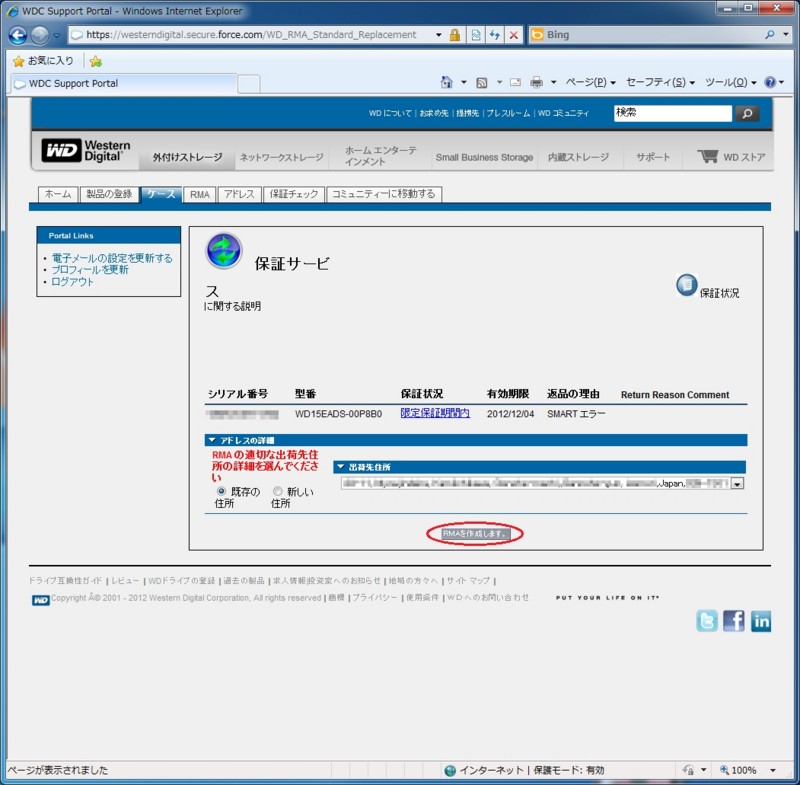Select the WDC Support Portal browser tab
The image size is (800, 785).
tap(124, 84)
